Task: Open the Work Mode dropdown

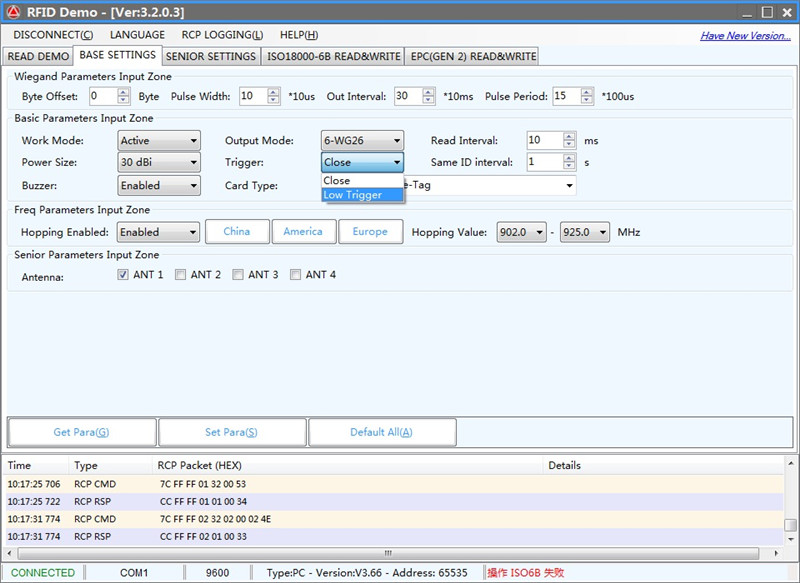Action: (159, 141)
